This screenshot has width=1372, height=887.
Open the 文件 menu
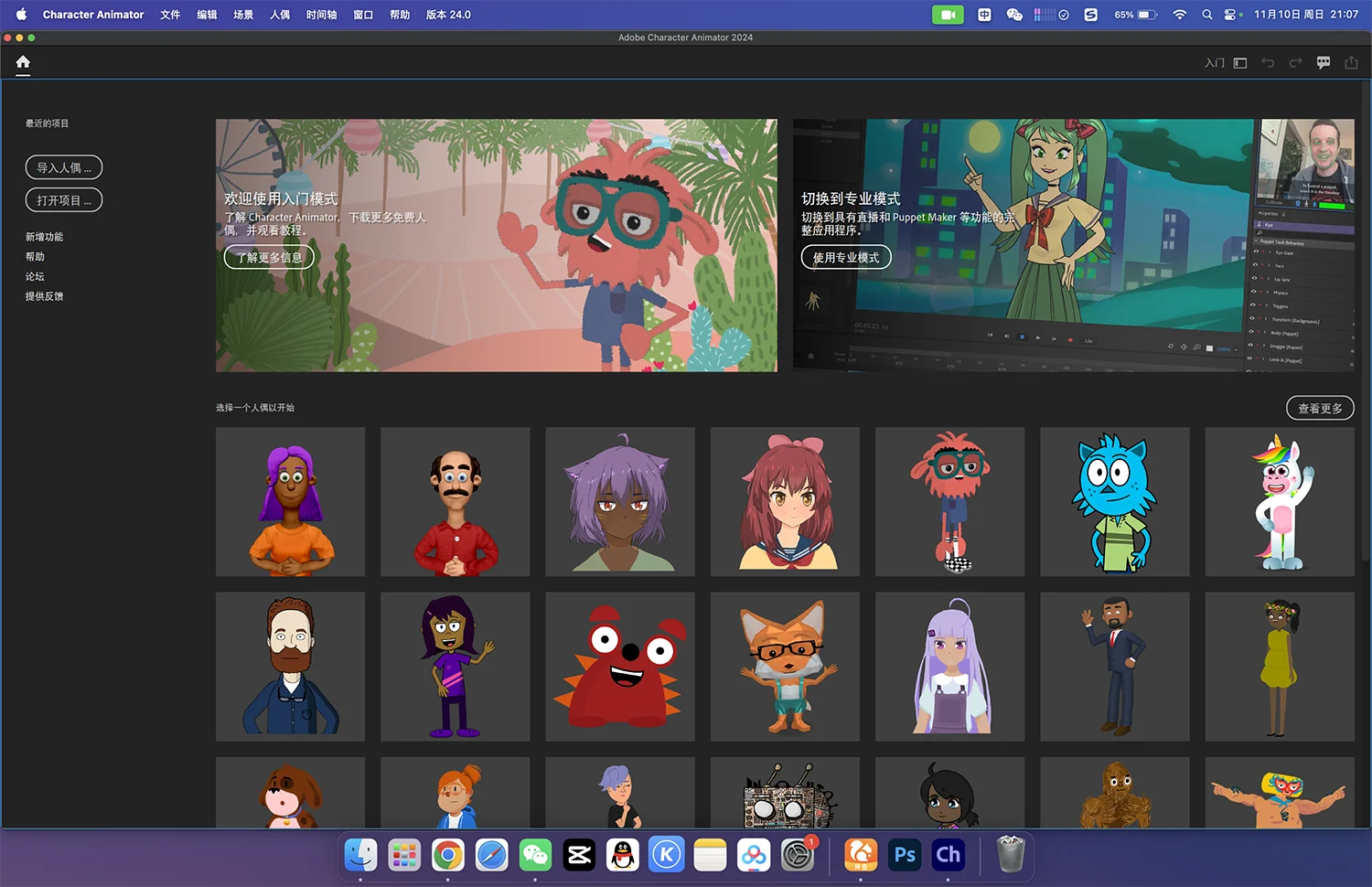point(170,15)
